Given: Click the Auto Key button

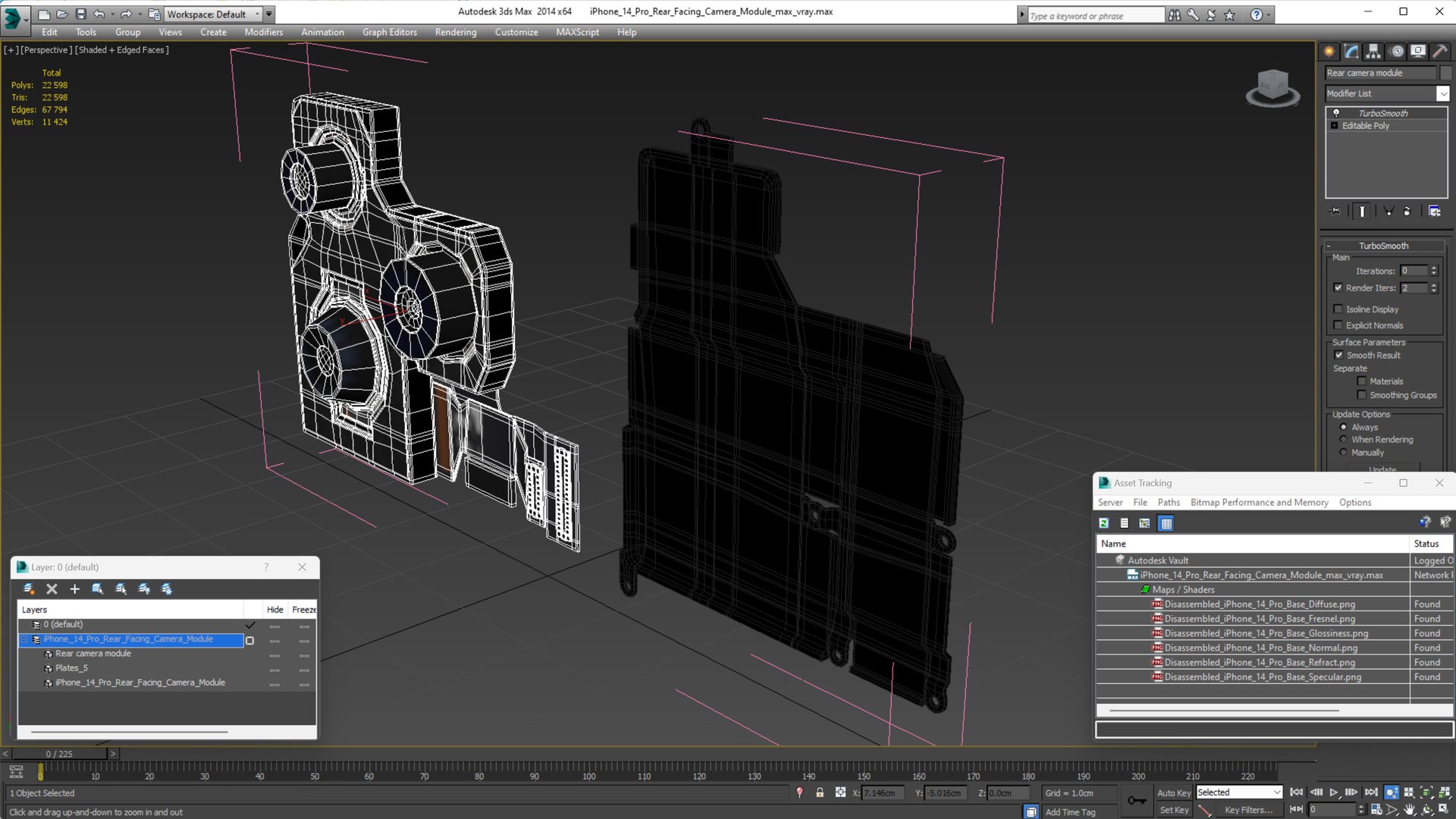Looking at the screenshot, I should tap(1173, 792).
